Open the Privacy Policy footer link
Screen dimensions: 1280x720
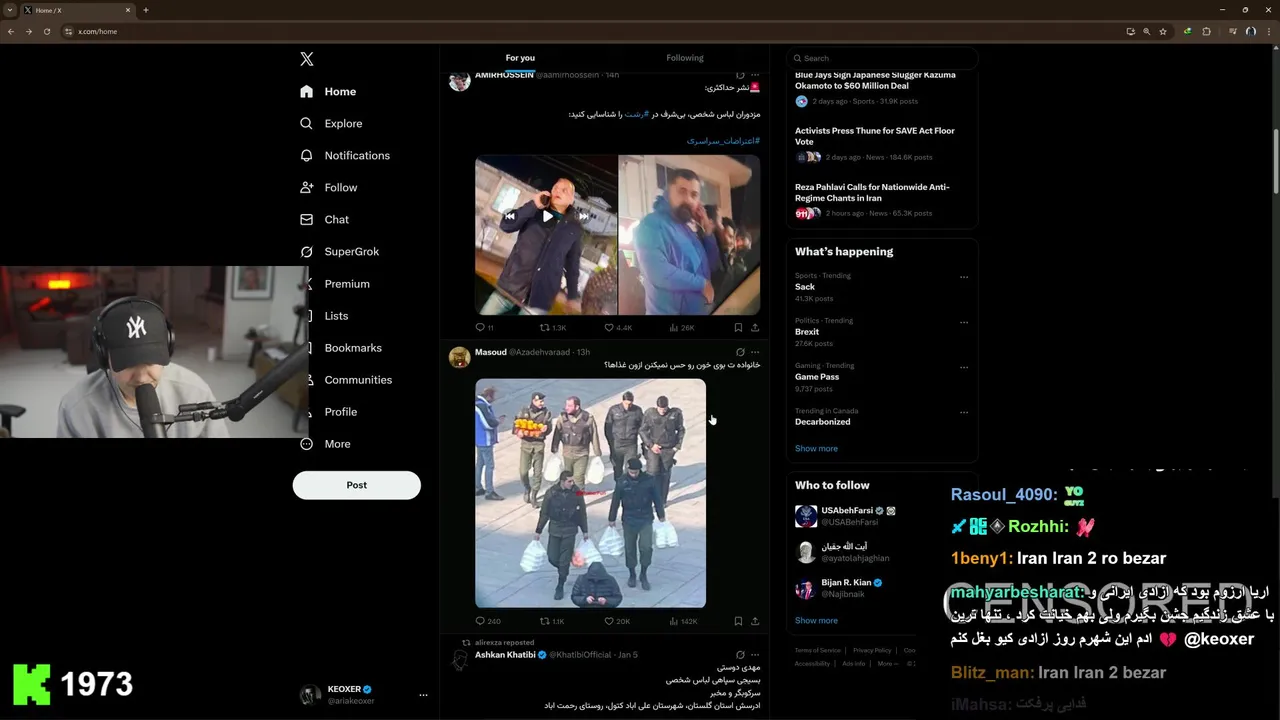point(872,650)
